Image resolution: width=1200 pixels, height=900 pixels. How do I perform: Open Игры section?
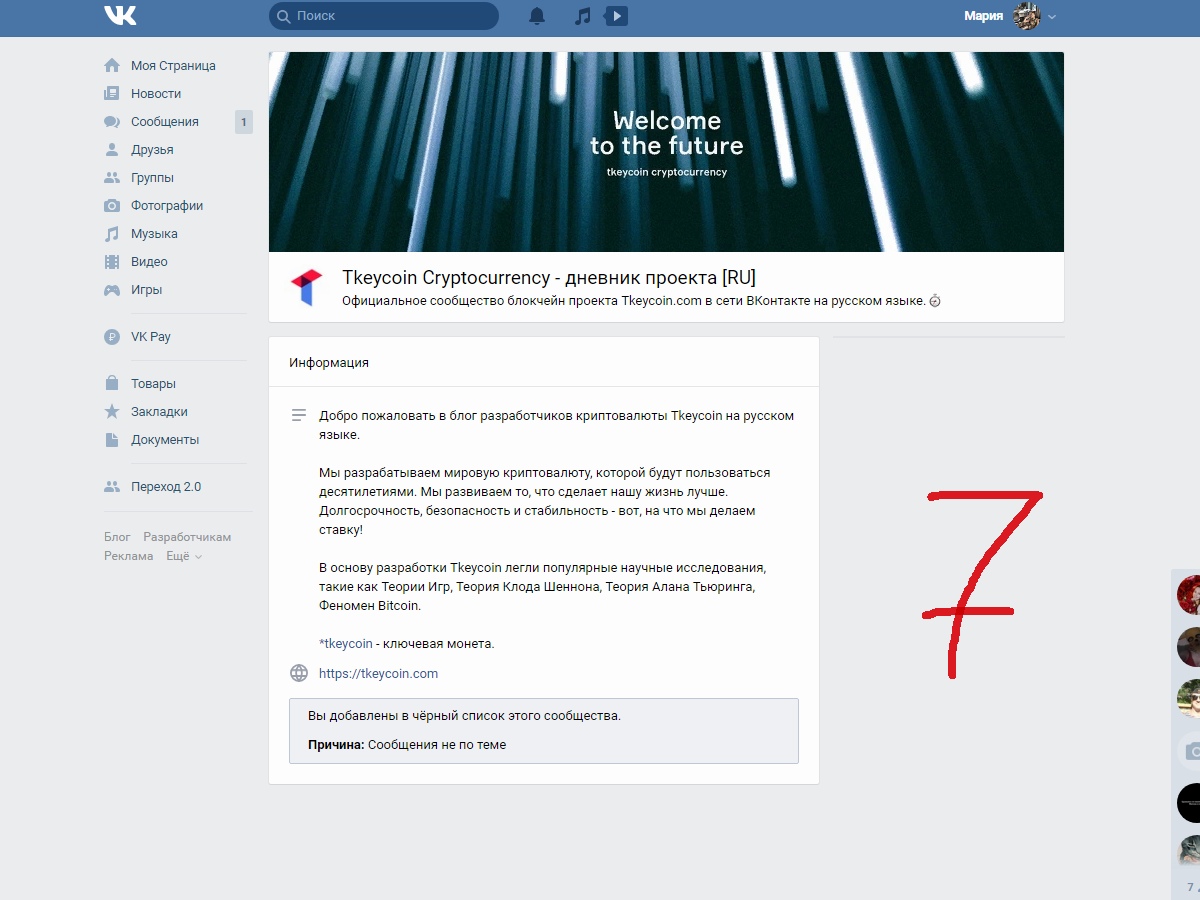pos(146,289)
